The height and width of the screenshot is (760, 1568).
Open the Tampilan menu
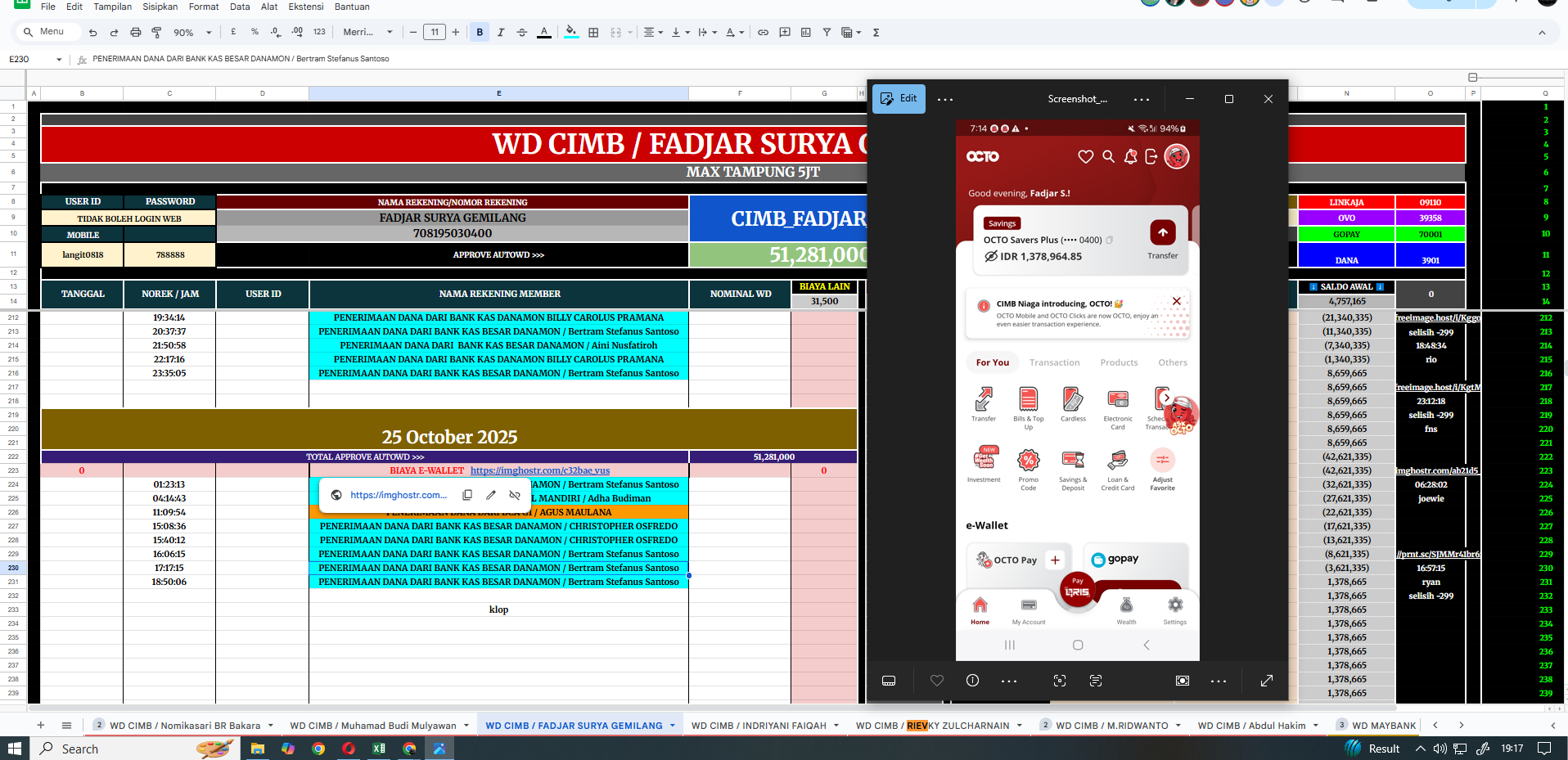(x=112, y=7)
